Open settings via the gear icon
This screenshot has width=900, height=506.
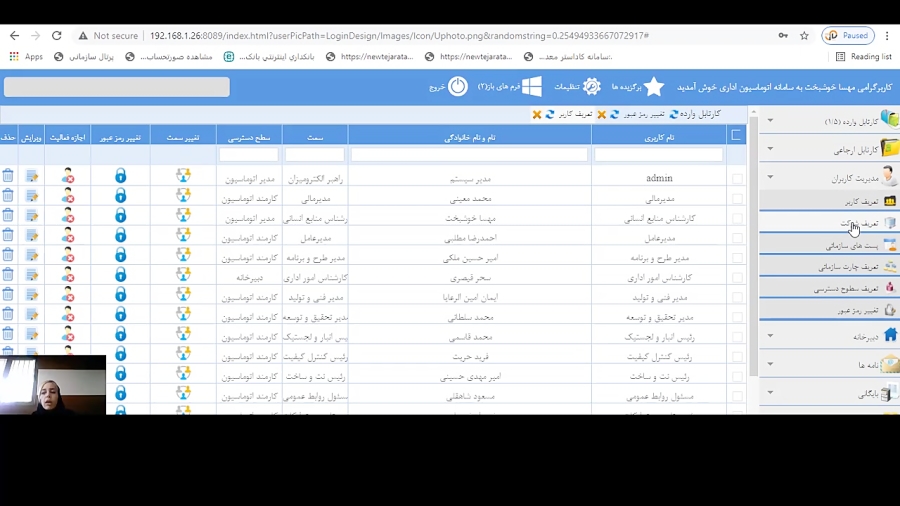pyautogui.click(x=592, y=87)
